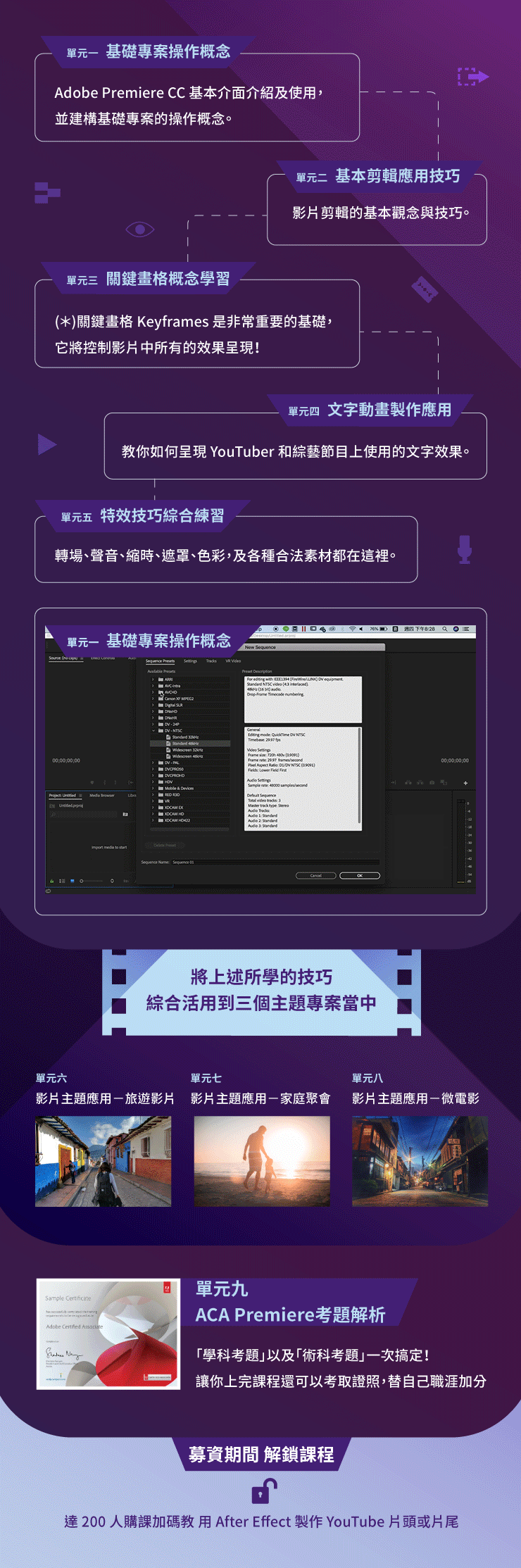
Task: Toggle the project read-only lock icon
Action: pyautogui.click(x=51, y=881)
